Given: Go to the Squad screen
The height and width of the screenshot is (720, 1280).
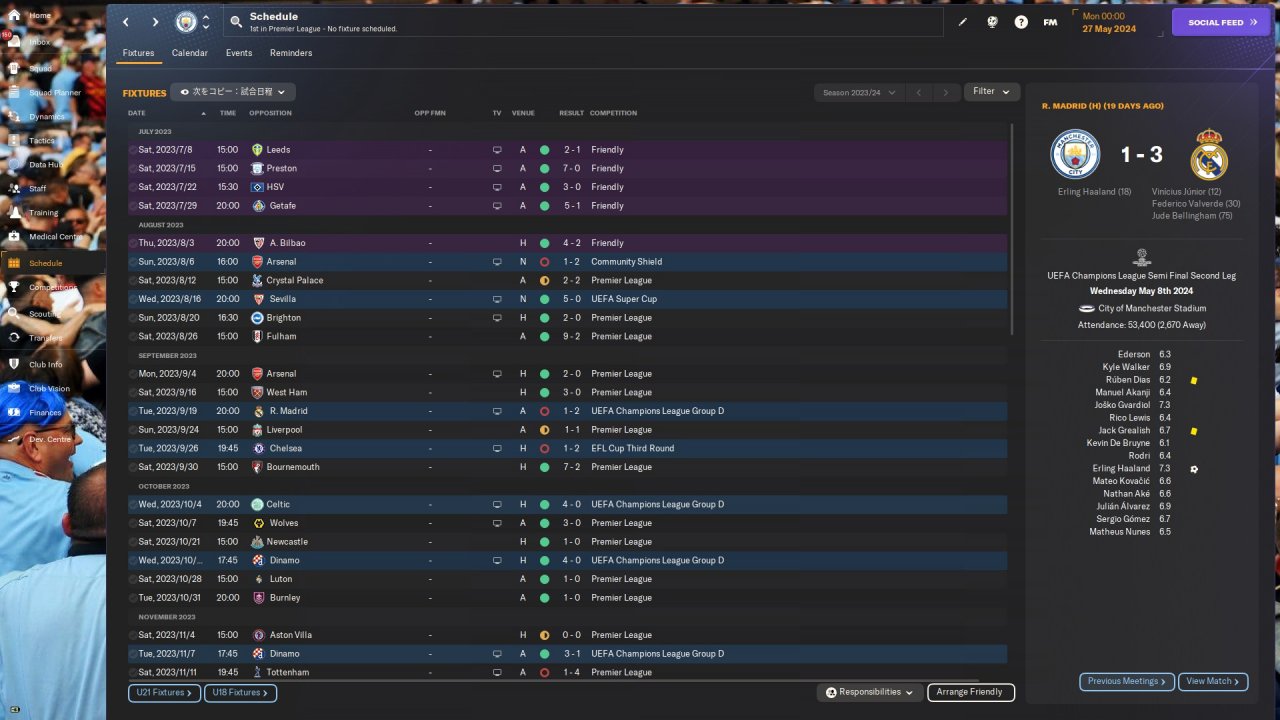Looking at the screenshot, I should [40, 68].
